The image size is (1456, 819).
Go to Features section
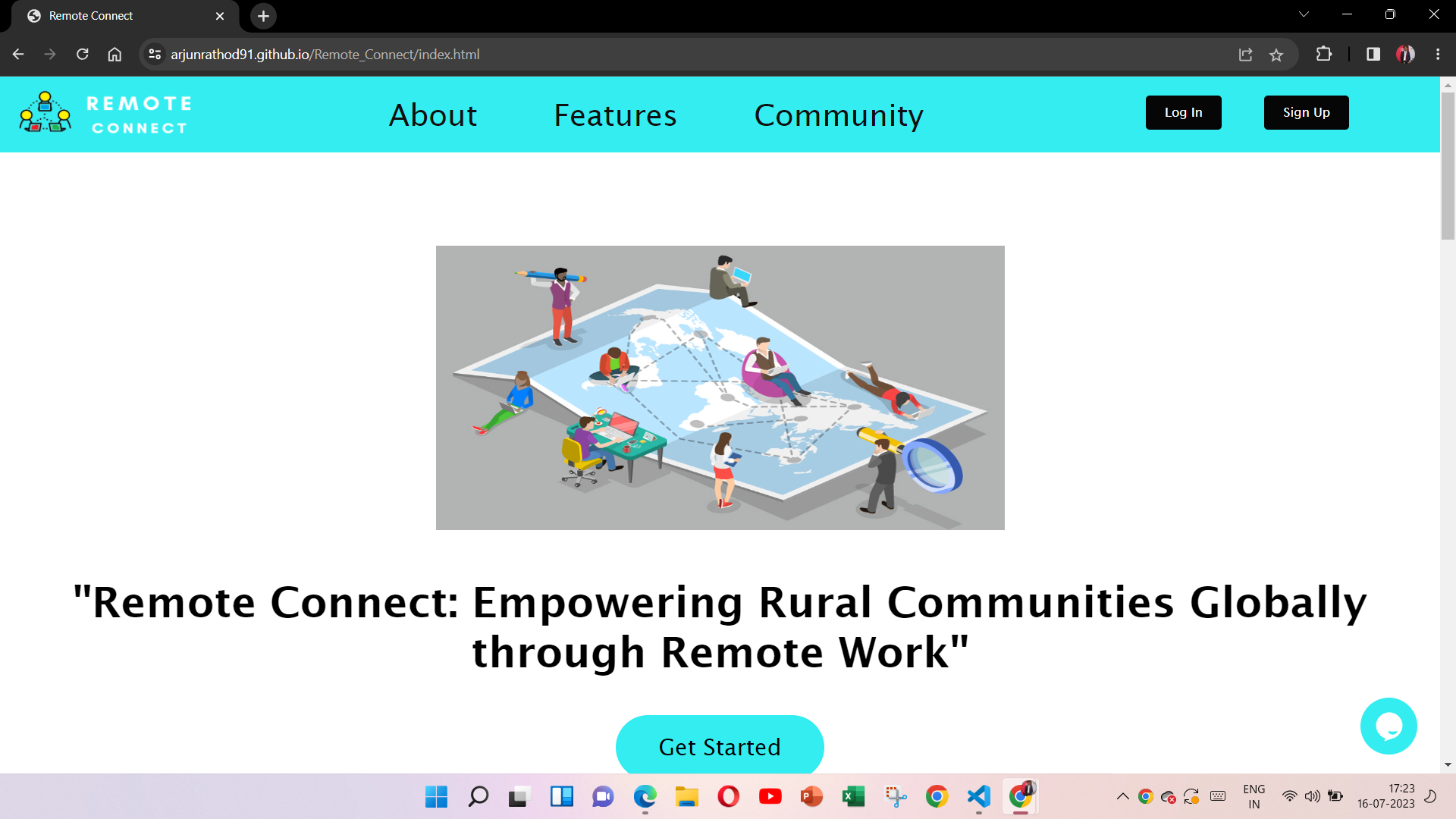(x=615, y=115)
